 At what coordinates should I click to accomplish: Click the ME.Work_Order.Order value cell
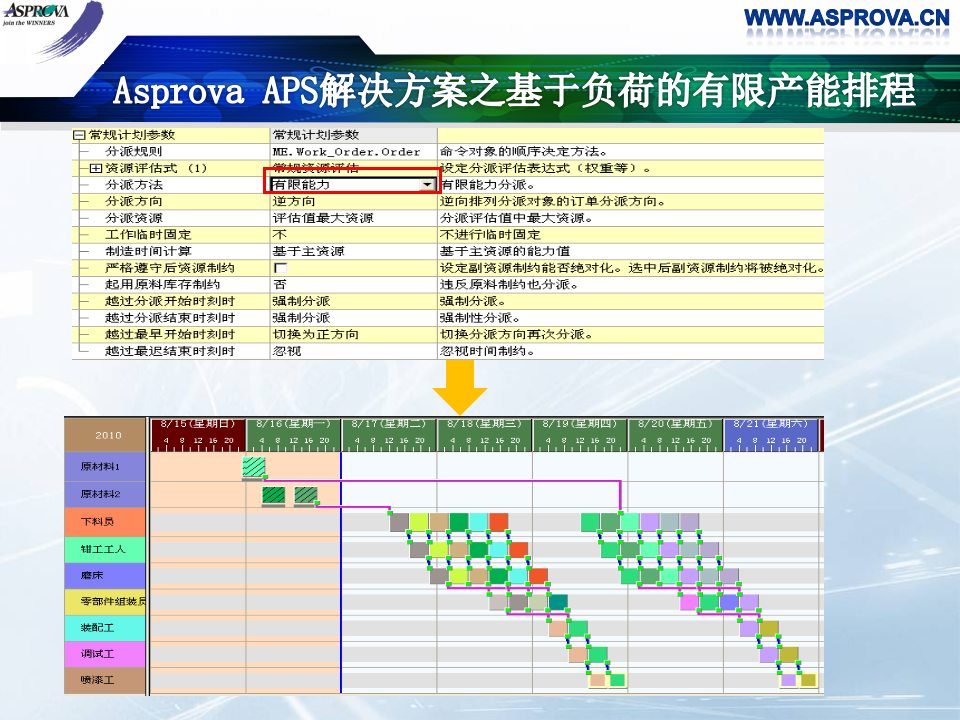point(353,152)
